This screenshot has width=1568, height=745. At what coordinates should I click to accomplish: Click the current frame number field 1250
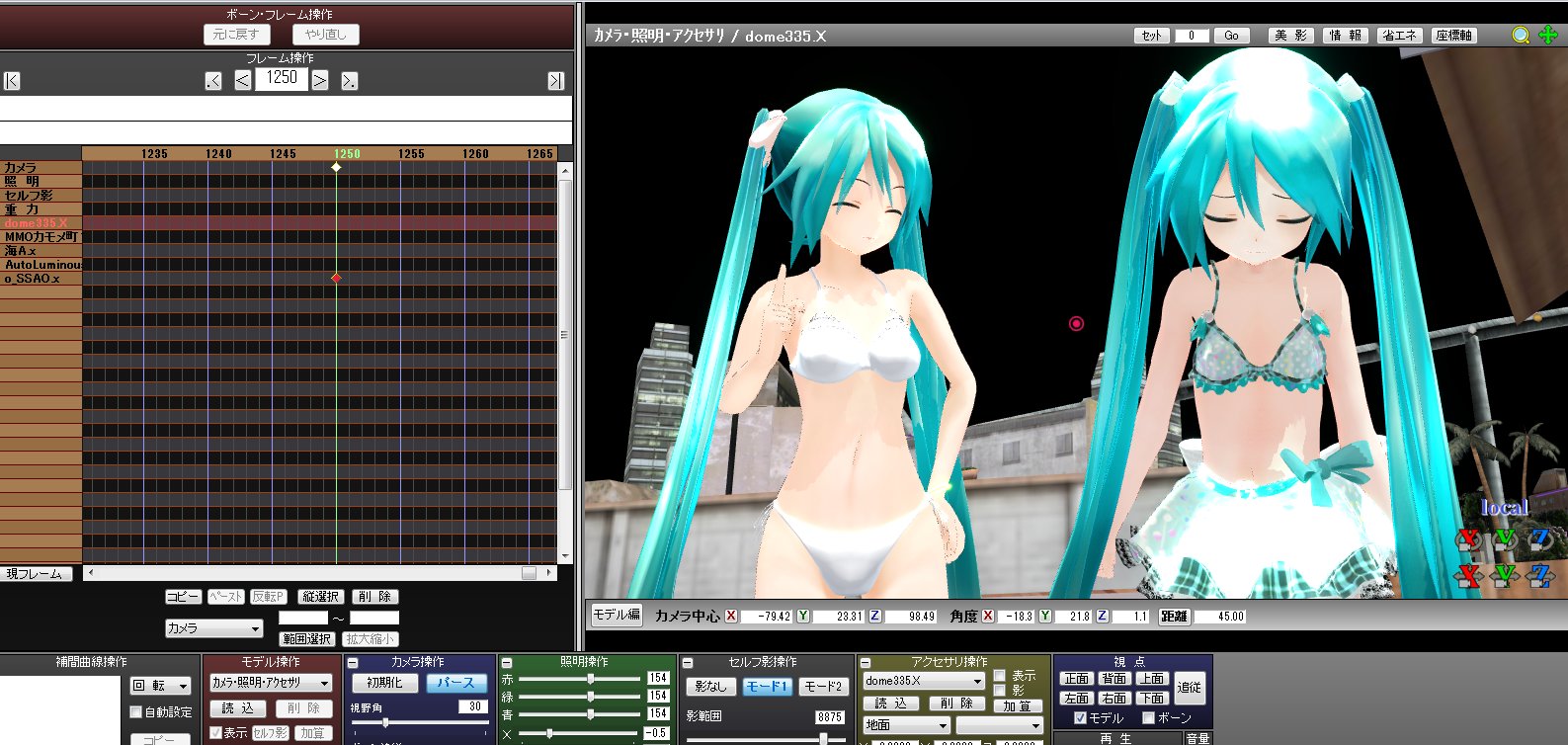coord(282,78)
